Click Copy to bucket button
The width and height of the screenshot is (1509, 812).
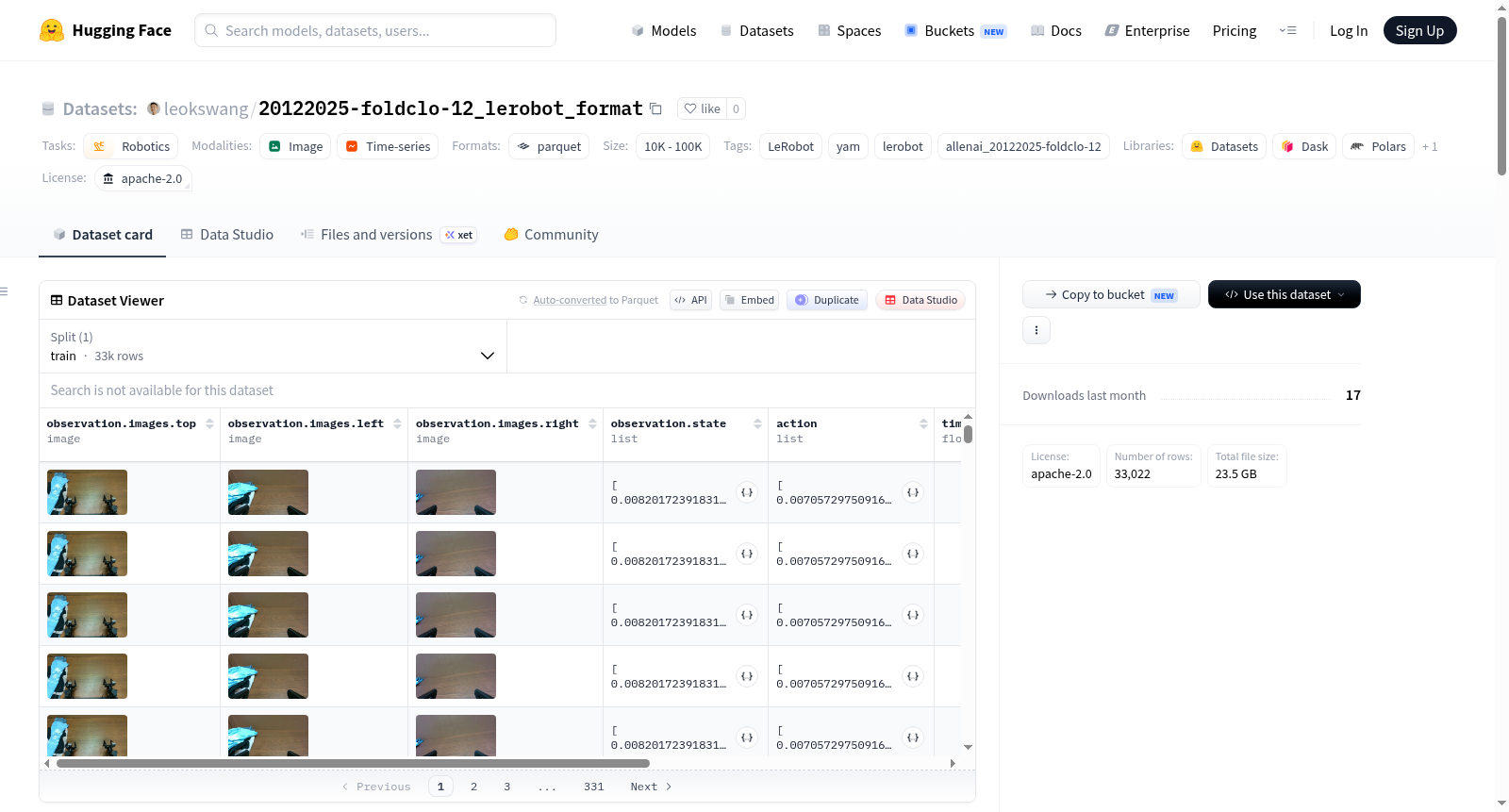coord(1111,294)
